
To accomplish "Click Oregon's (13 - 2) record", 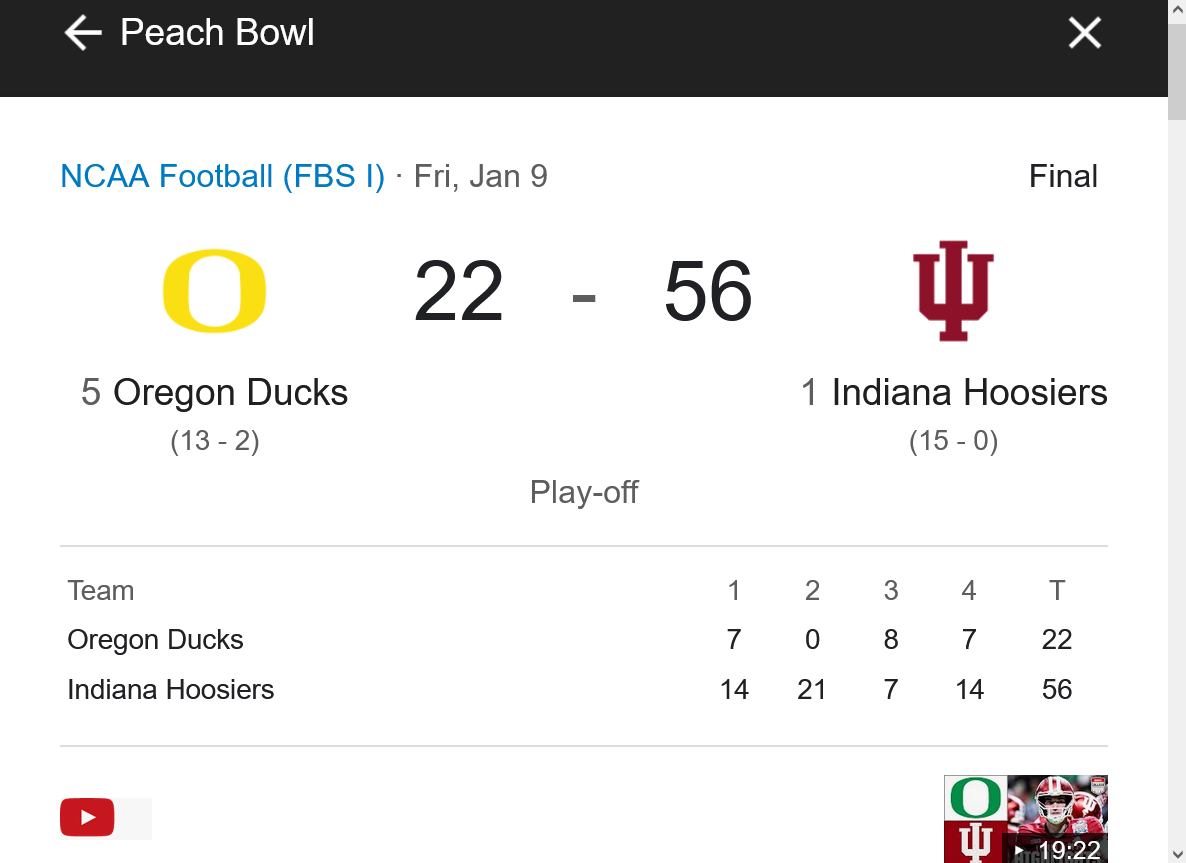I will point(214,441).
